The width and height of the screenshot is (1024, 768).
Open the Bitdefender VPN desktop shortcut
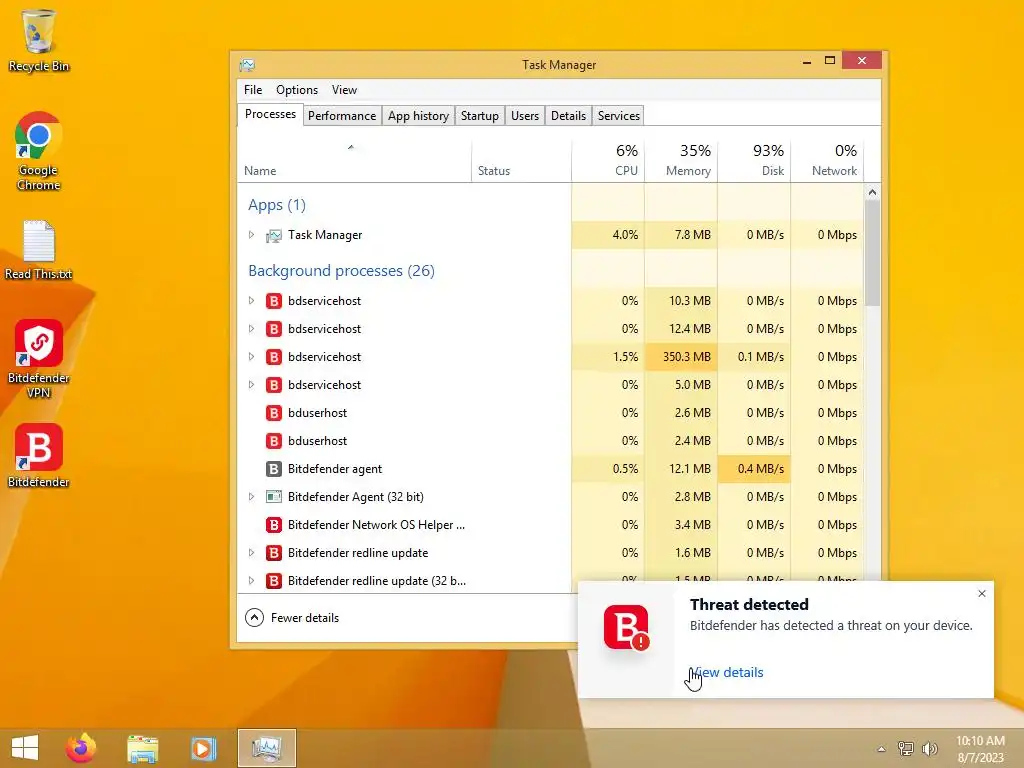pos(39,359)
